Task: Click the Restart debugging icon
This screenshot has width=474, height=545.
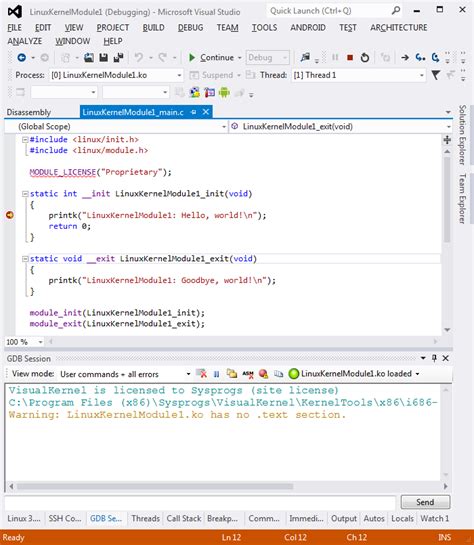Action: coord(365,58)
